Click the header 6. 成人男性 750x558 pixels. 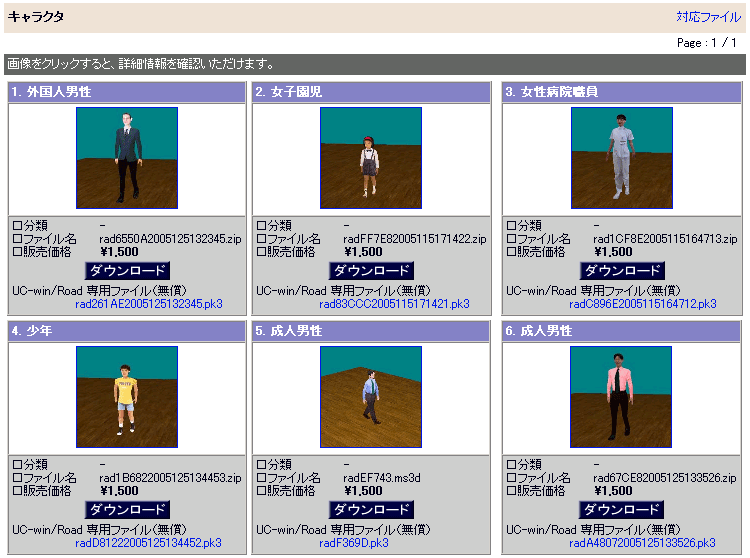pyautogui.click(x=621, y=331)
